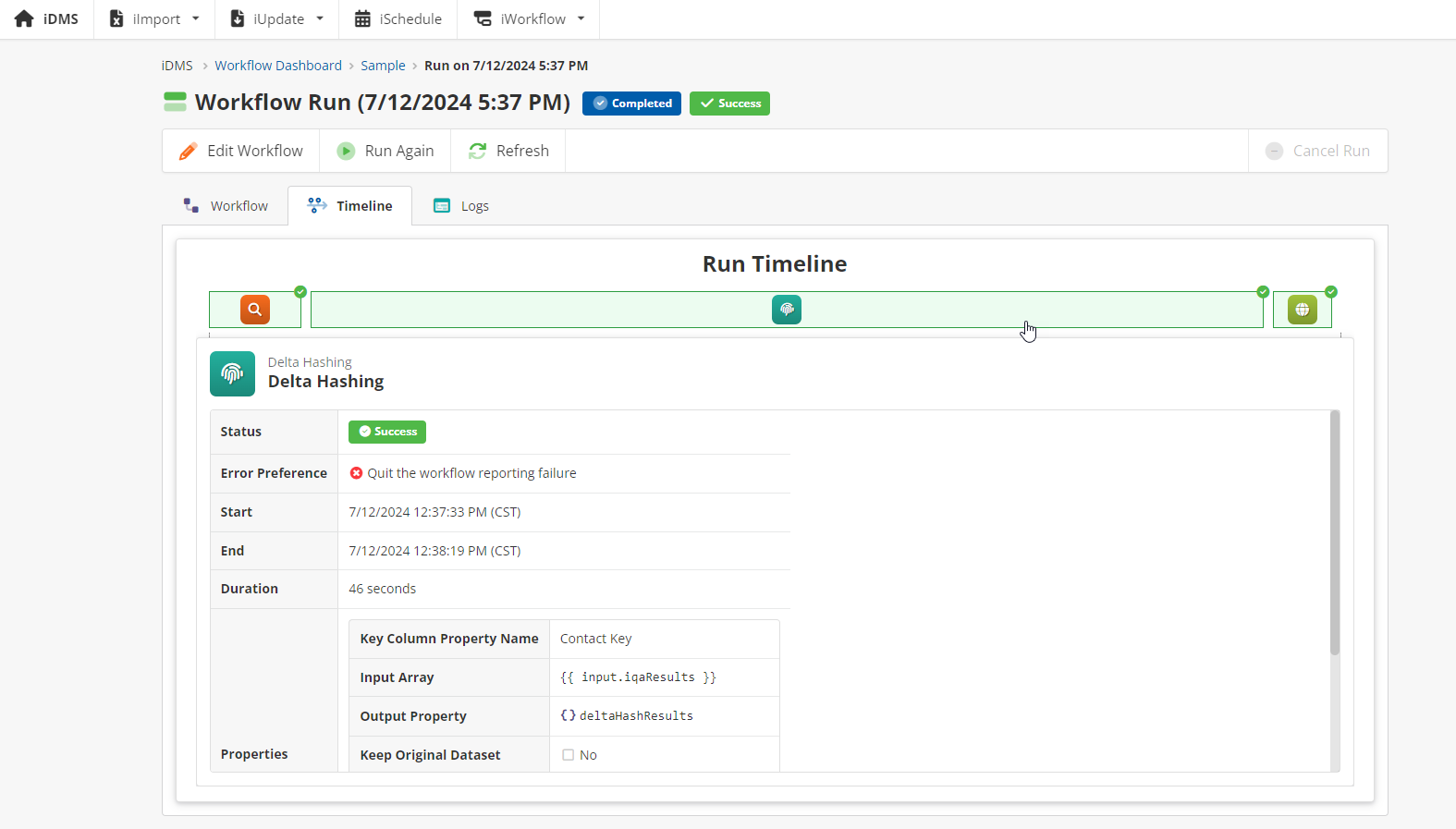Click the orange search step icon in timeline
This screenshot has width=1456, height=829.
pyautogui.click(x=255, y=310)
